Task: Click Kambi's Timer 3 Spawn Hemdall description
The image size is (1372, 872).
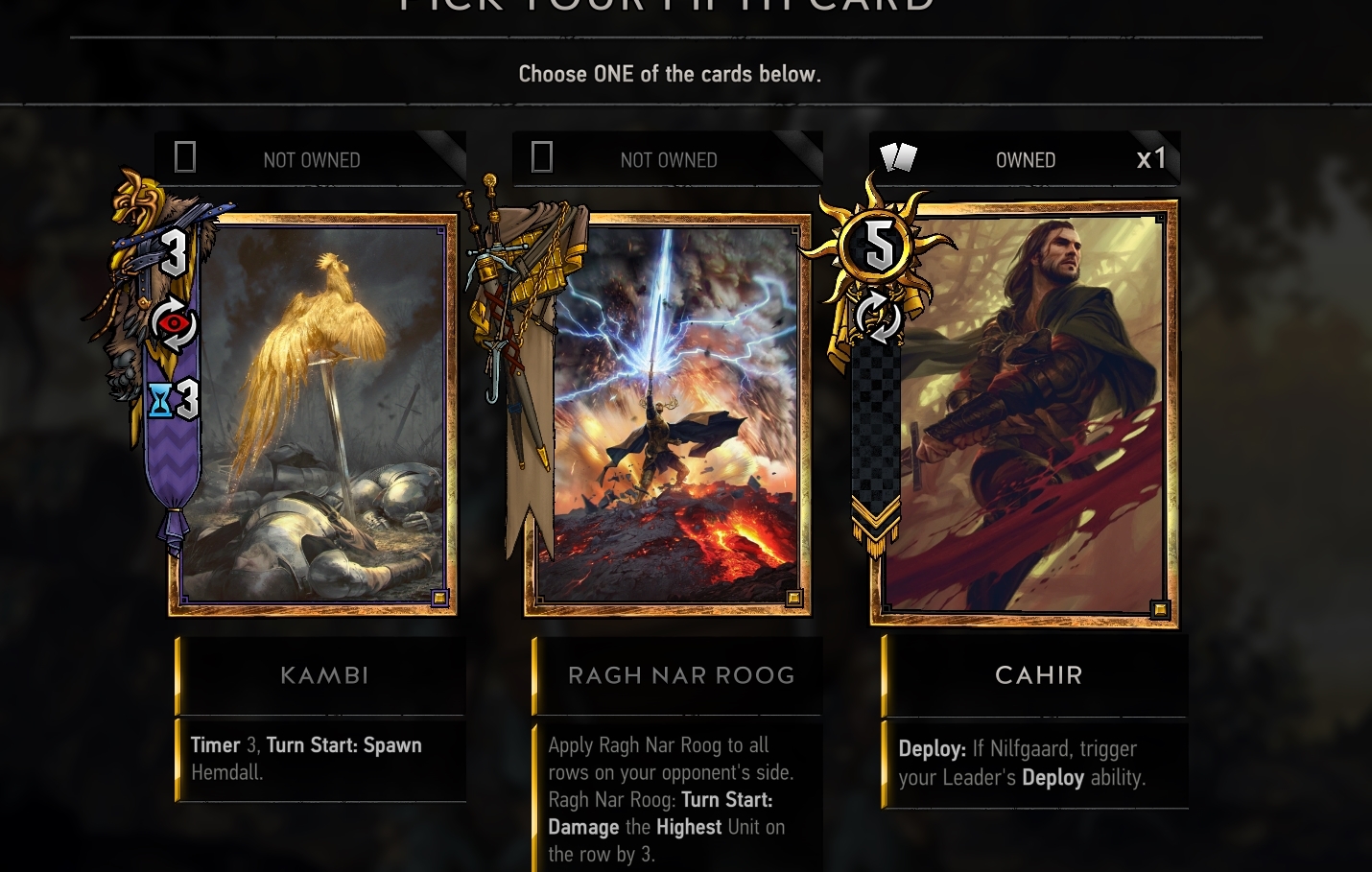Action: click(306, 759)
